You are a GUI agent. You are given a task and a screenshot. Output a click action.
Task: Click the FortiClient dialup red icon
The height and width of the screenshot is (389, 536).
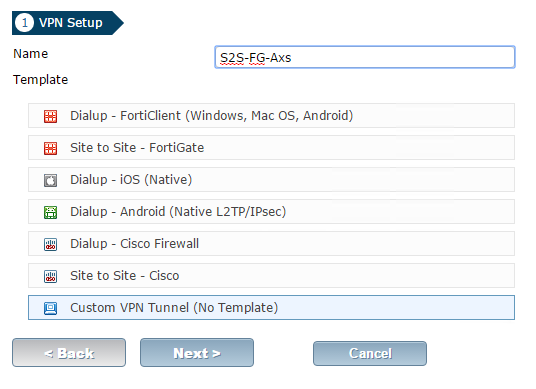(x=51, y=116)
